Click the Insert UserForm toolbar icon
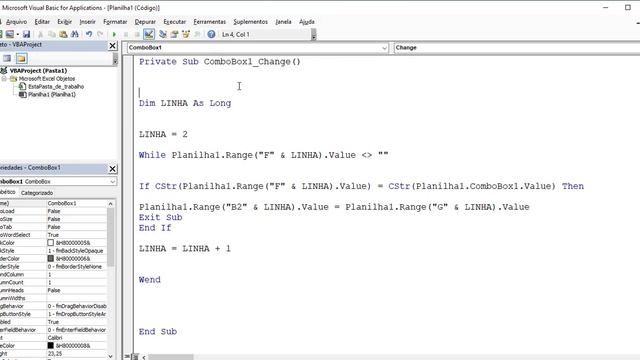Screen dimensions: 640x360 10,34
